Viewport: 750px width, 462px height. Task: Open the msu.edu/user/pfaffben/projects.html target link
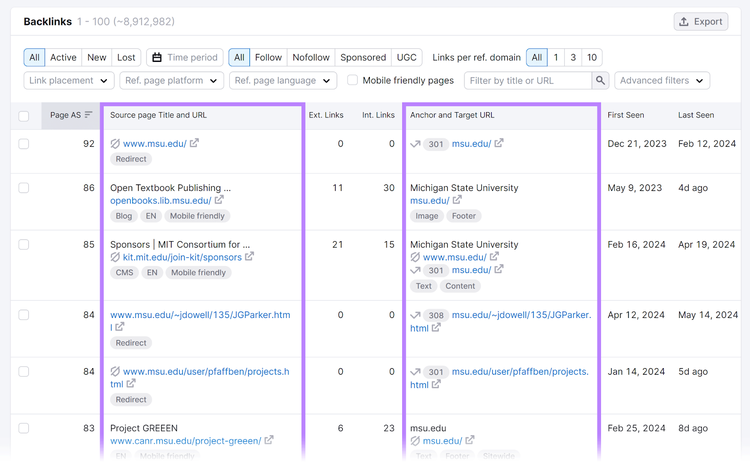(499, 378)
